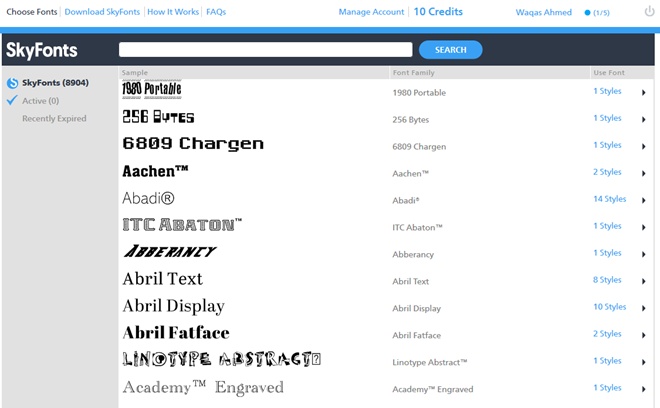This screenshot has width=660, height=408.
Task: Expand the 6809 Chargen row arrow
Action: coord(644,147)
